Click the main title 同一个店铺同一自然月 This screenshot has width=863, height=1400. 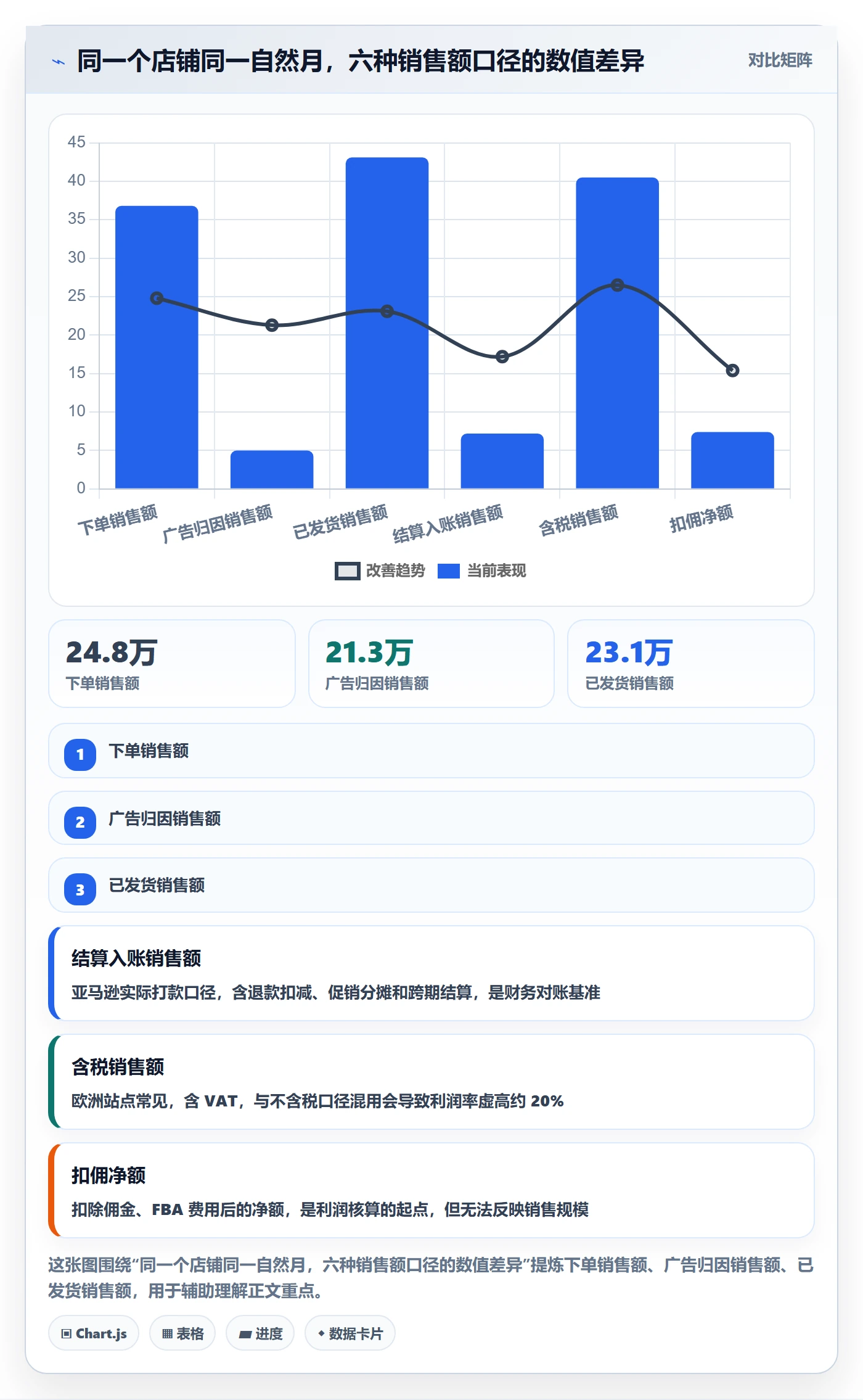[361, 61]
